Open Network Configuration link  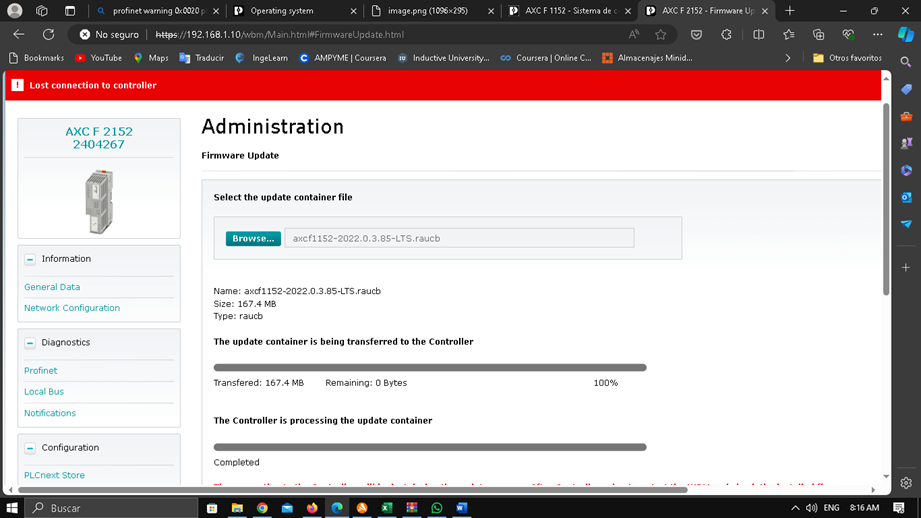click(72, 308)
